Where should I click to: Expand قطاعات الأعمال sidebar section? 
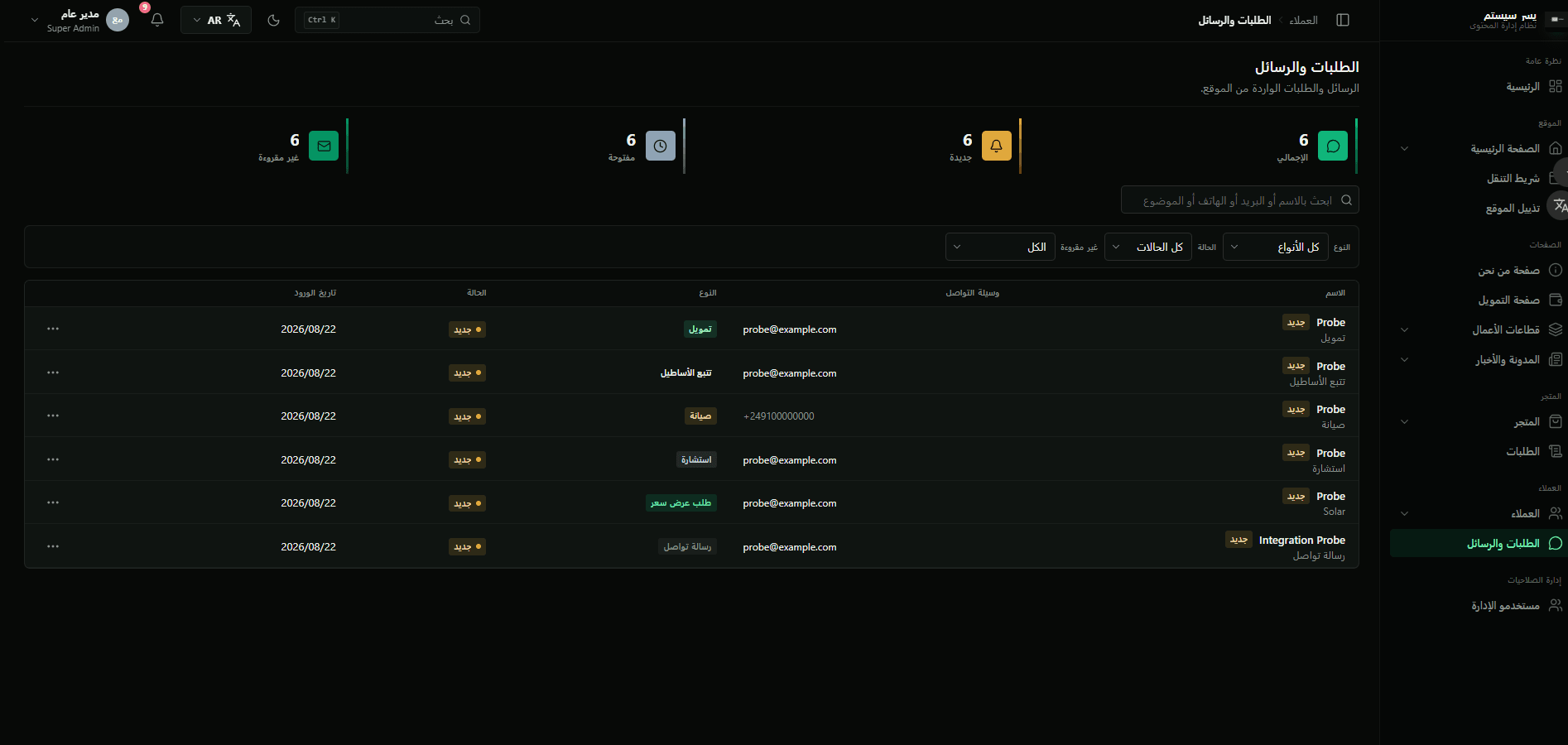coord(1479,330)
